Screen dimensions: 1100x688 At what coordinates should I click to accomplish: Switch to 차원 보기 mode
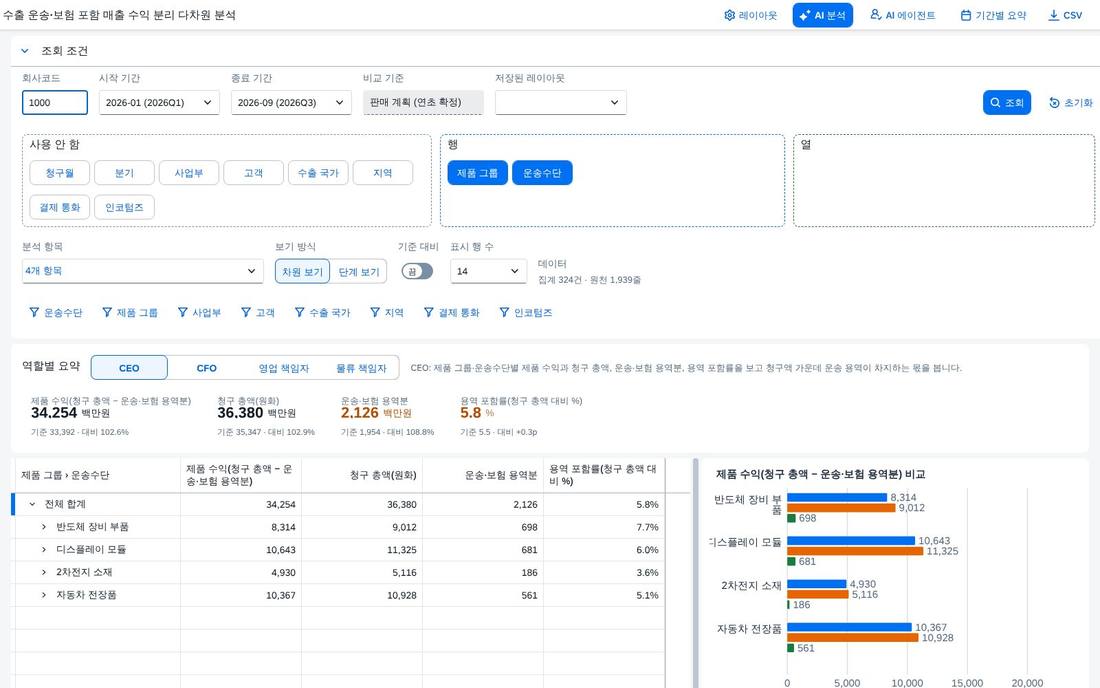click(302, 271)
